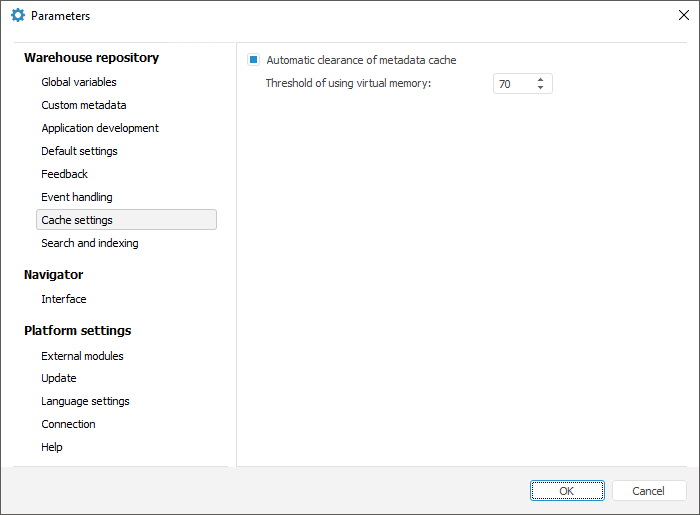Decrease virtual memory threshold with down arrow
Screen dimensions: 700x515
click(540, 89)
